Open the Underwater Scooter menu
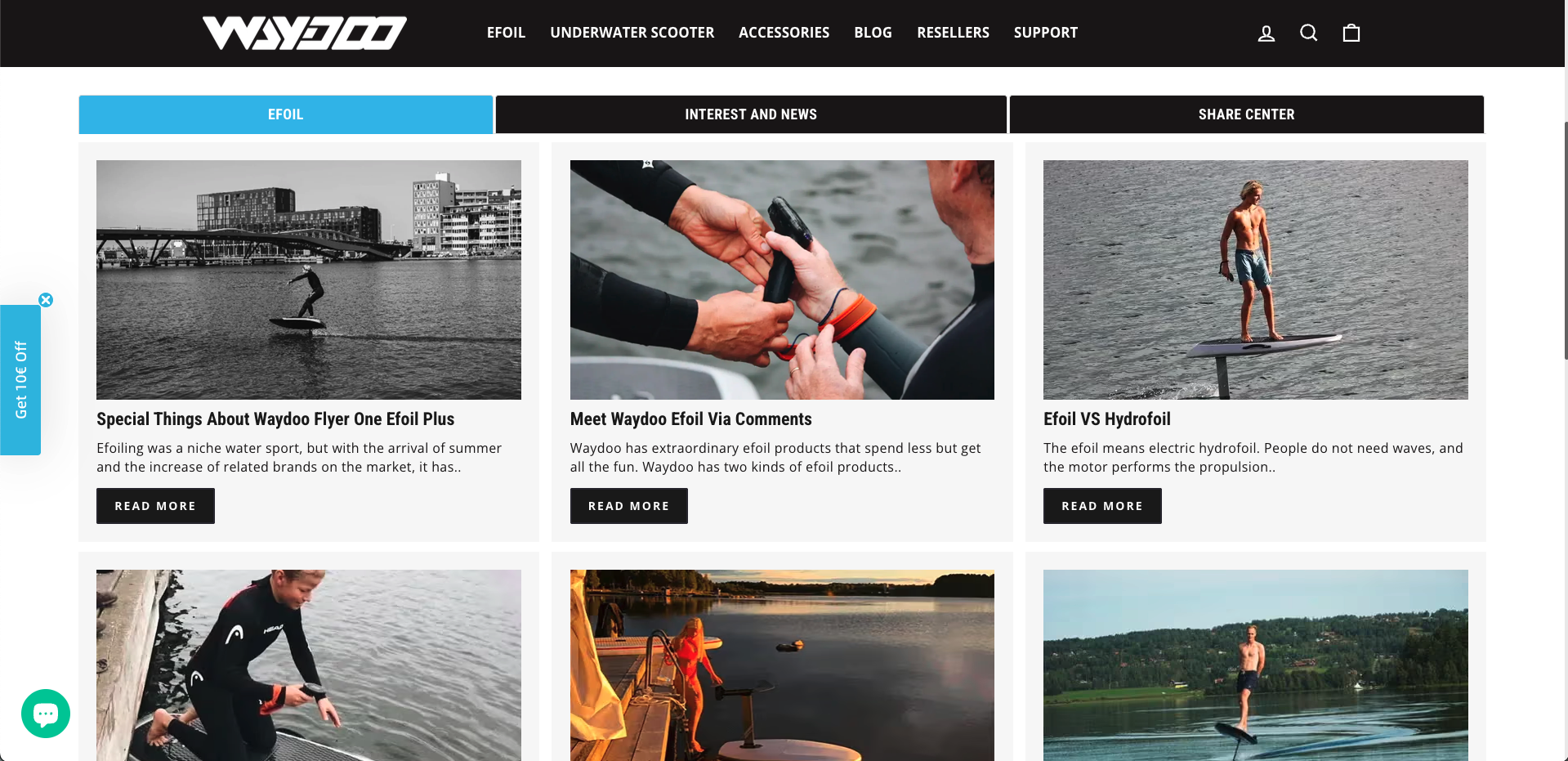The height and width of the screenshot is (761, 1568). pos(632,33)
